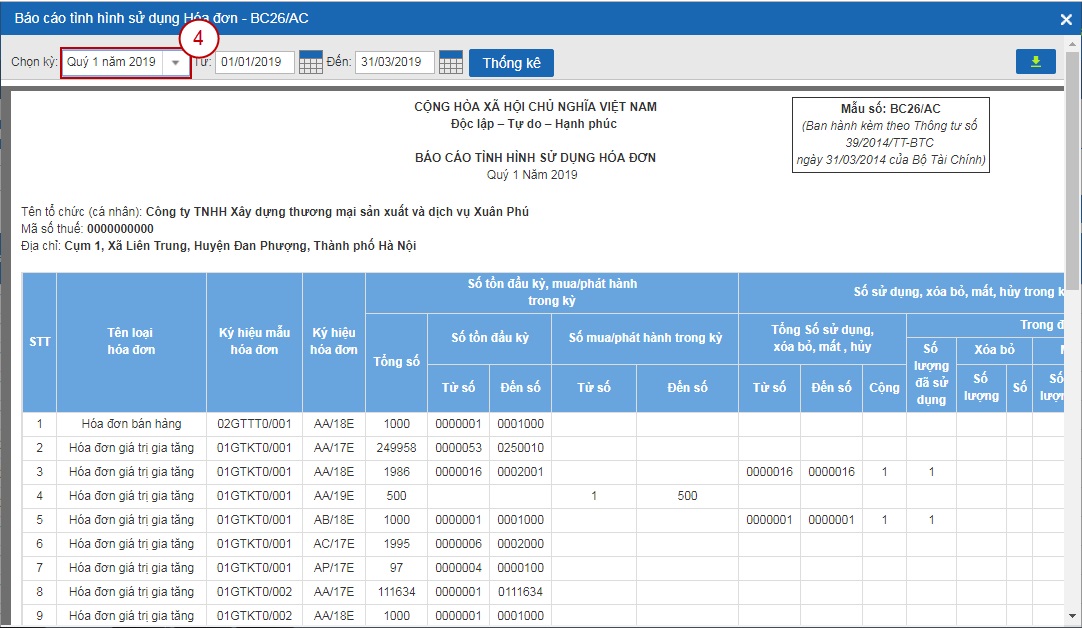
Task: Click the 'Xóa bỏ' column header
Action: [994, 350]
